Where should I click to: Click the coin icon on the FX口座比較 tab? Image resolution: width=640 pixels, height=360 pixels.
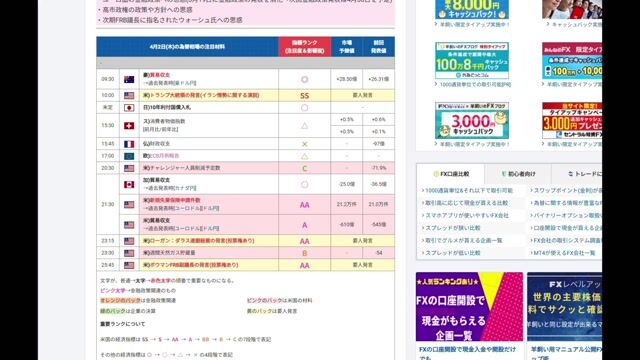pos(436,174)
